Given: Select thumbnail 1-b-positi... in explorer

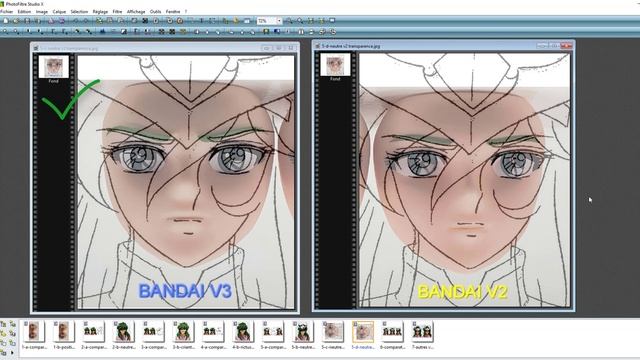Looking at the screenshot, I should coord(64,335).
